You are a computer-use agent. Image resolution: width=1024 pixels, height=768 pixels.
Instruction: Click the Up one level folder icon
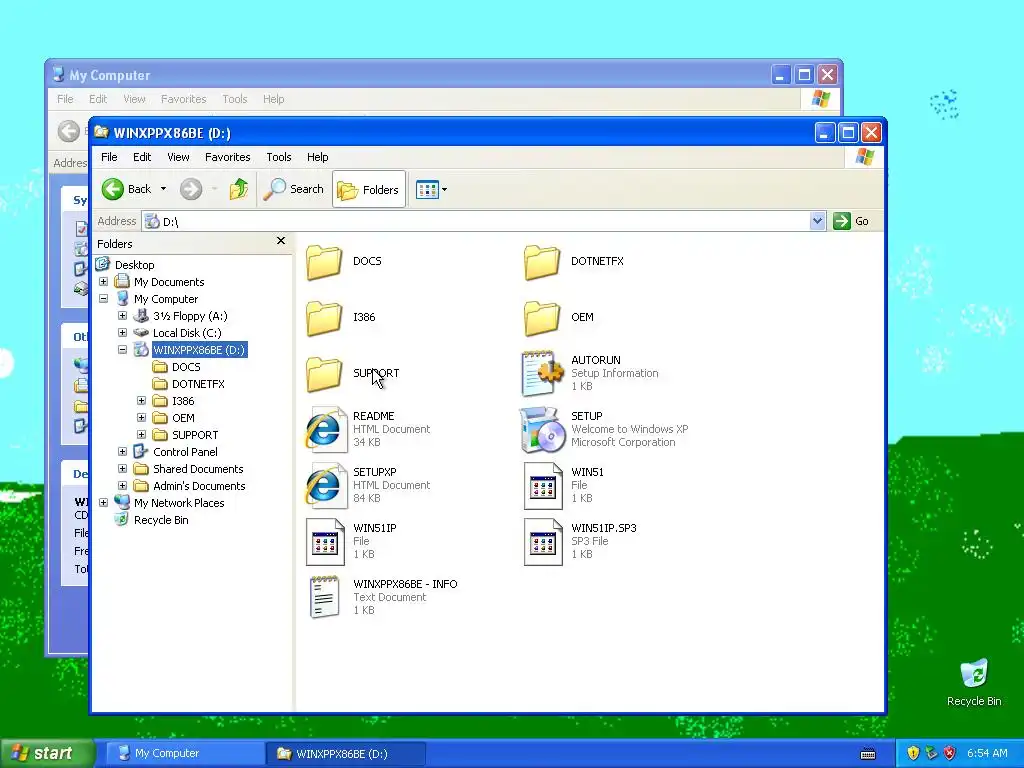tap(239, 189)
